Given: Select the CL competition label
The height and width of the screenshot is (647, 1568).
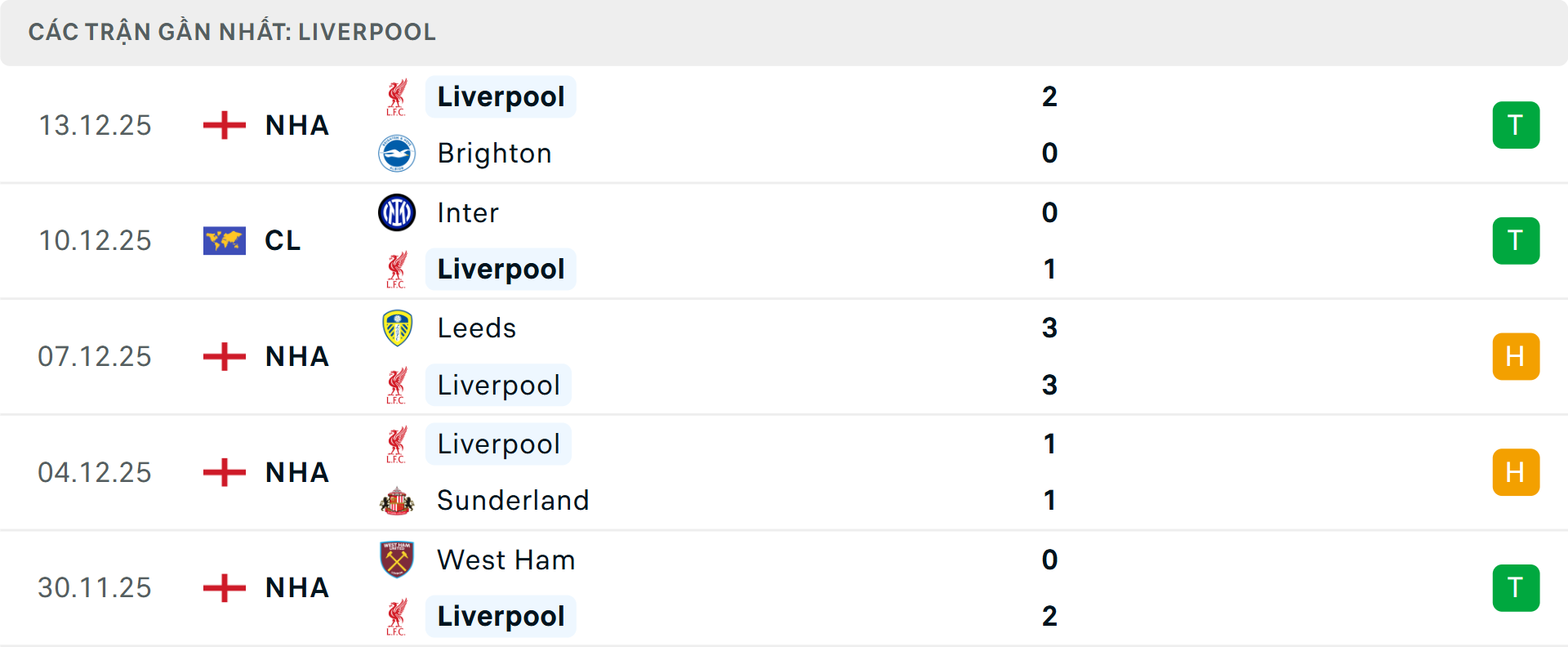Looking at the screenshot, I should tap(282, 240).
